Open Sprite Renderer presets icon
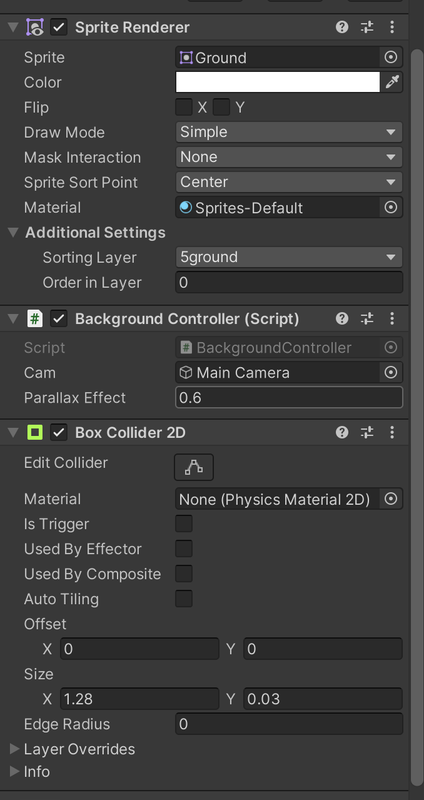The width and height of the screenshot is (424, 800). (x=367, y=27)
